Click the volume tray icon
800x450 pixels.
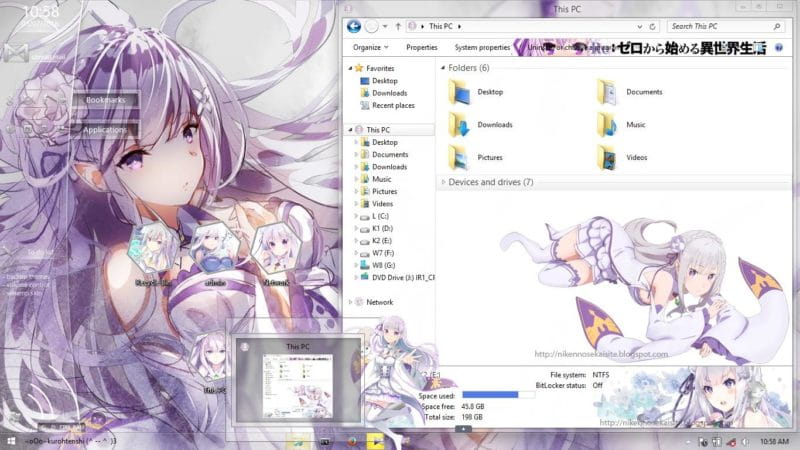point(745,442)
